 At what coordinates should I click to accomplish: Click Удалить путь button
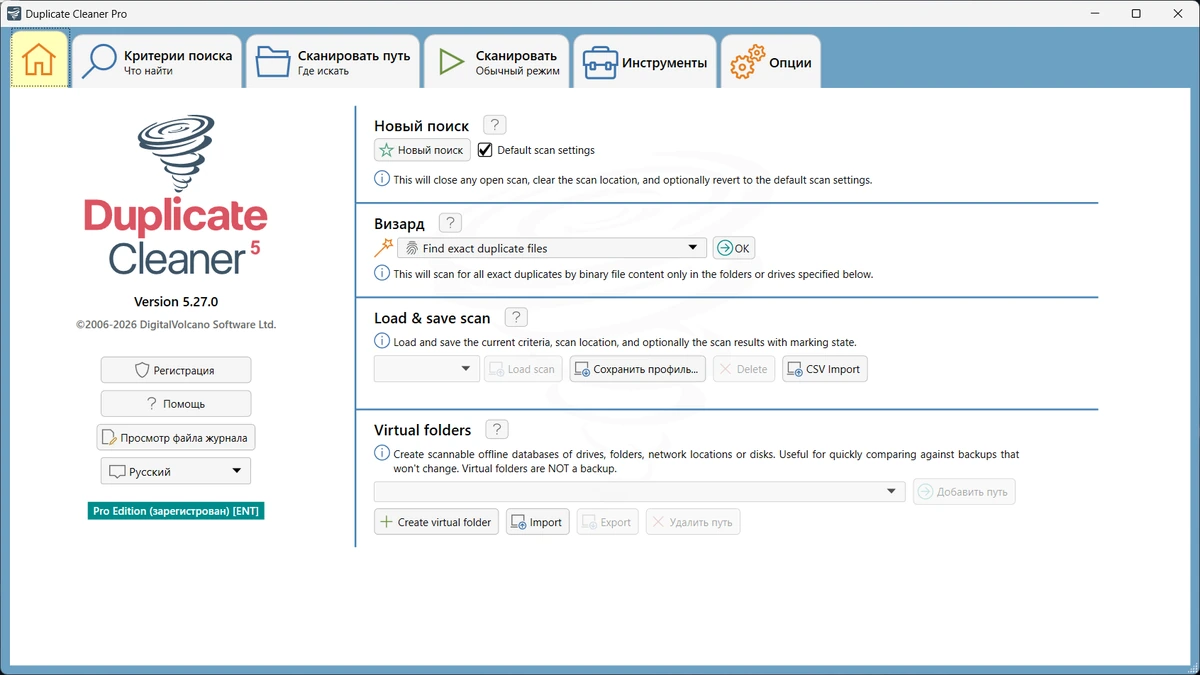tap(693, 522)
